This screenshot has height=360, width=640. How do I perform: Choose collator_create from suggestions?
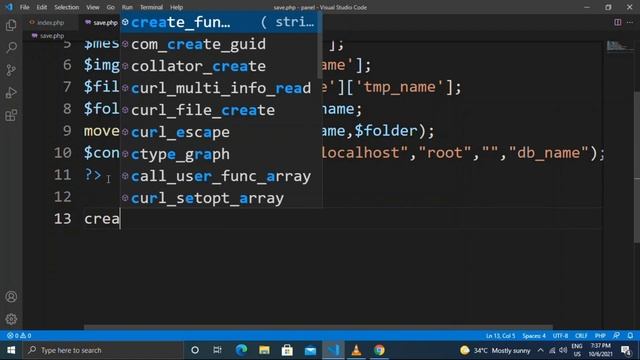coord(219,66)
